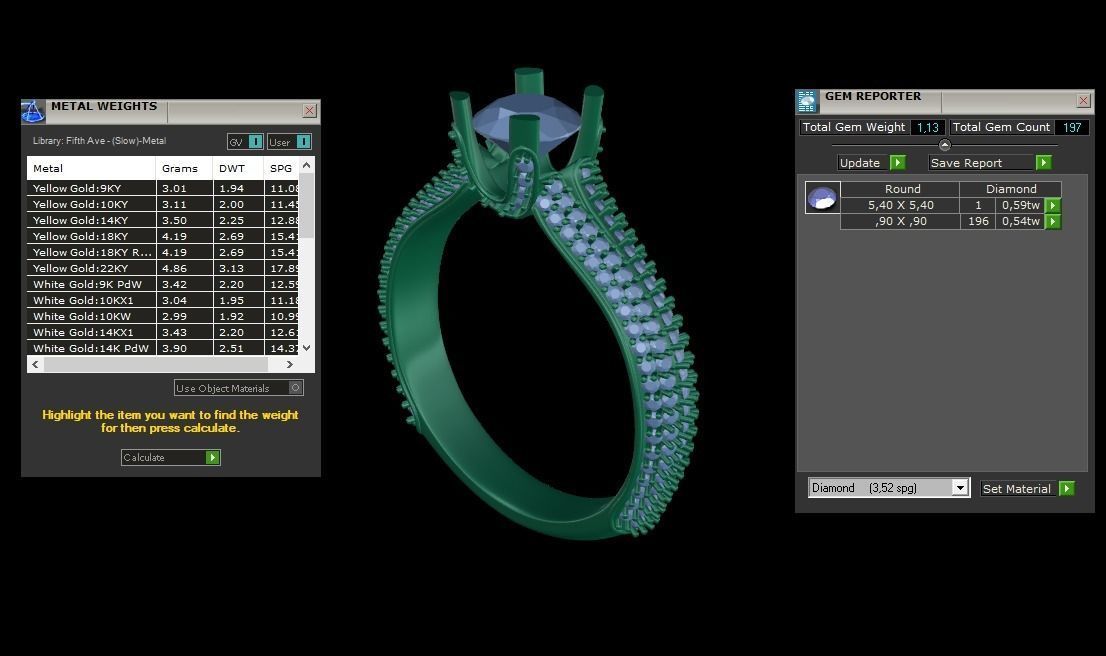Image resolution: width=1106 pixels, height=656 pixels.
Task: Select the White Gold:10KW row
Action: pos(163,317)
